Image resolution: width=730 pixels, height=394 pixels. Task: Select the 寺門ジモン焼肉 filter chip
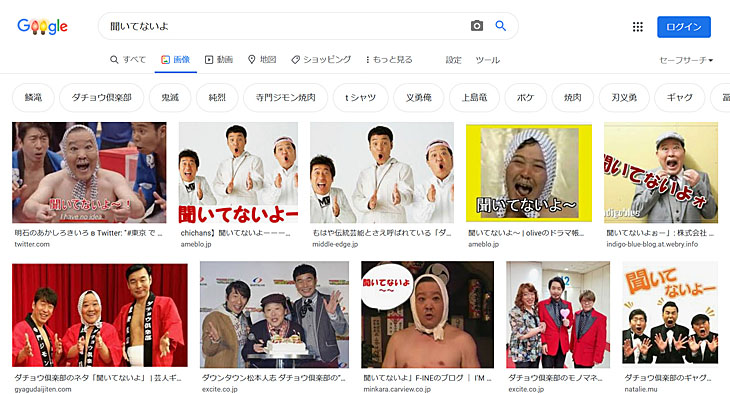[285, 97]
